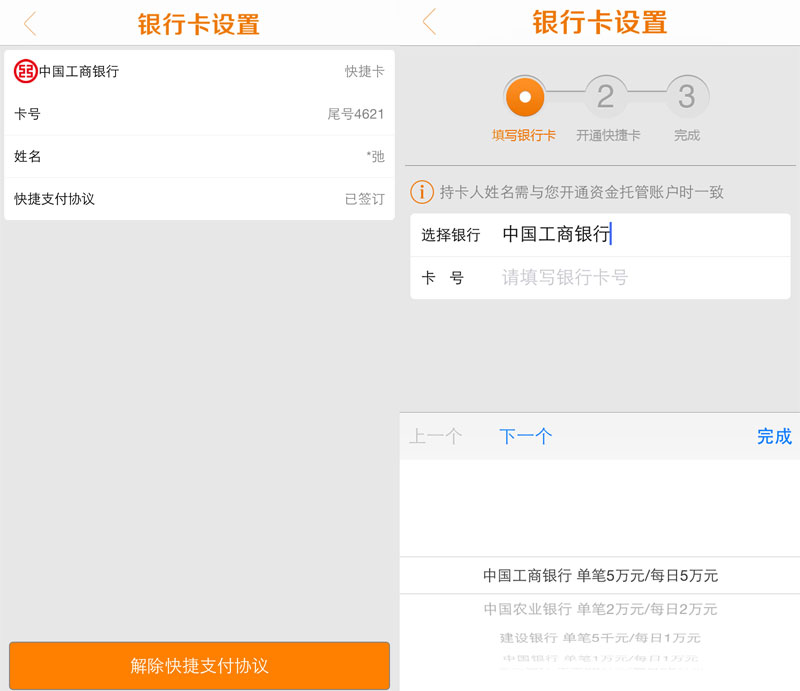Image resolution: width=800 pixels, height=691 pixels.
Task: Tap back arrow on right bank card screen
Action: pyautogui.click(x=430, y=21)
